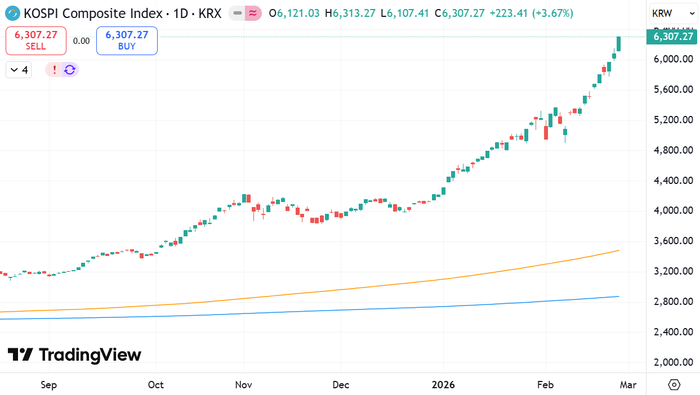Click the low value L6,107.41

coord(404,13)
